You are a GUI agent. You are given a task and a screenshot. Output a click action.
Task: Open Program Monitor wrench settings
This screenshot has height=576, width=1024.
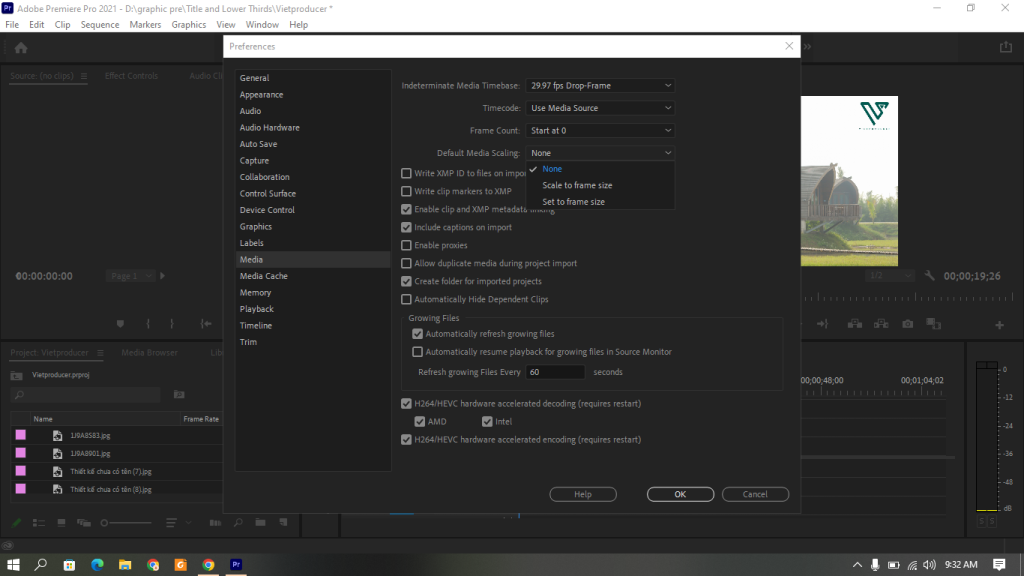(929, 276)
